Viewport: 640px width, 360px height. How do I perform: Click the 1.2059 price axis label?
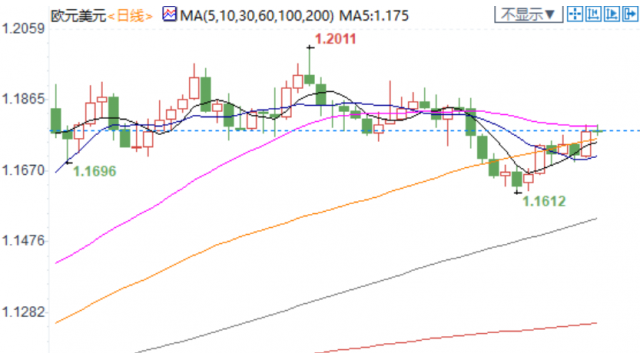[x=23, y=29]
